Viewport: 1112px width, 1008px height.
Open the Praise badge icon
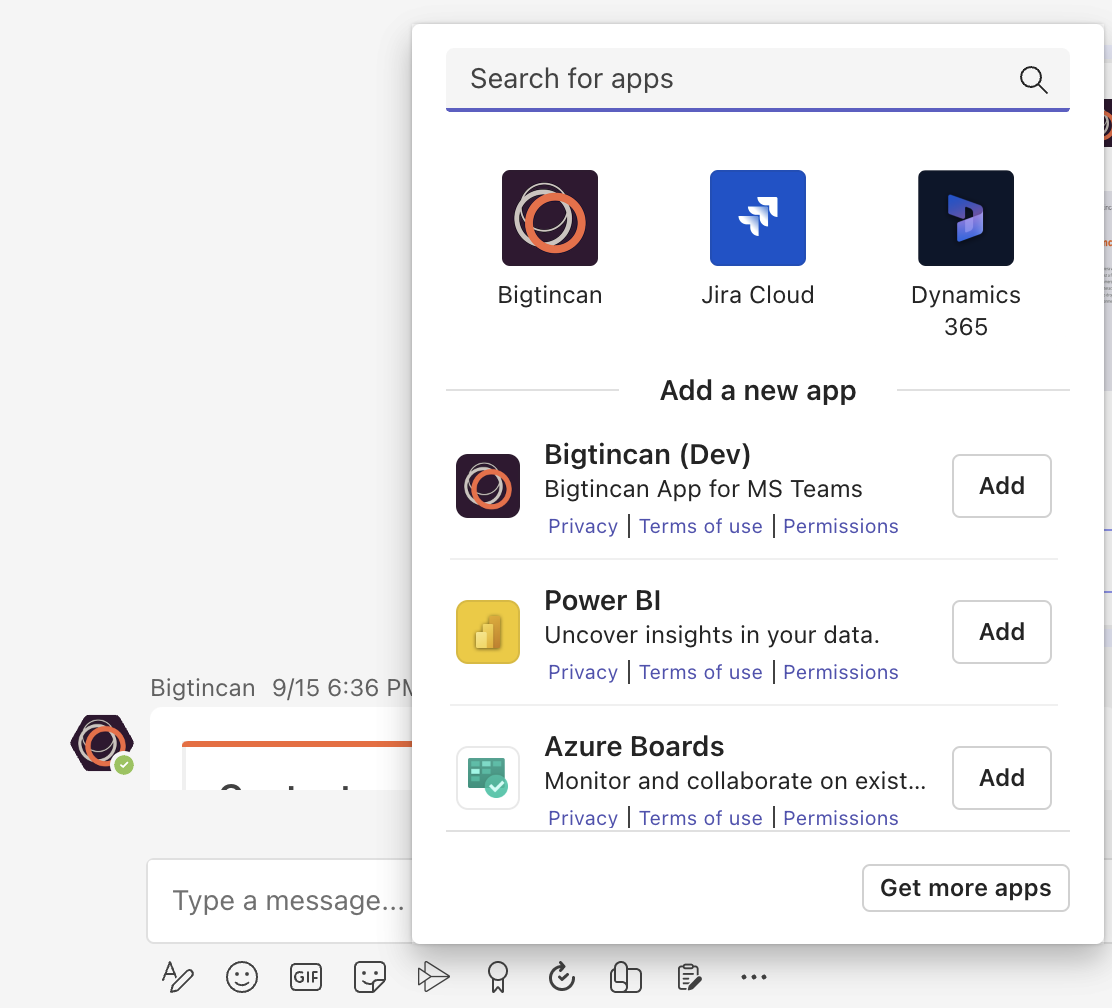click(x=498, y=977)
